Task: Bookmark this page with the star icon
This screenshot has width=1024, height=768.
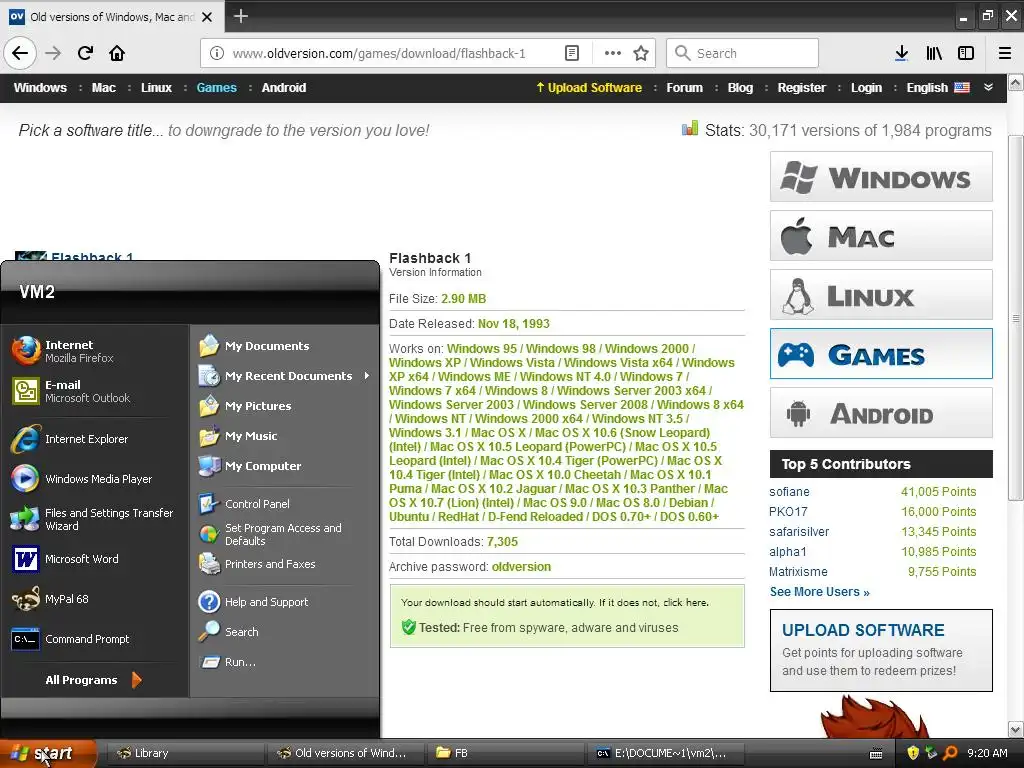Action: [x=641, y=53]
